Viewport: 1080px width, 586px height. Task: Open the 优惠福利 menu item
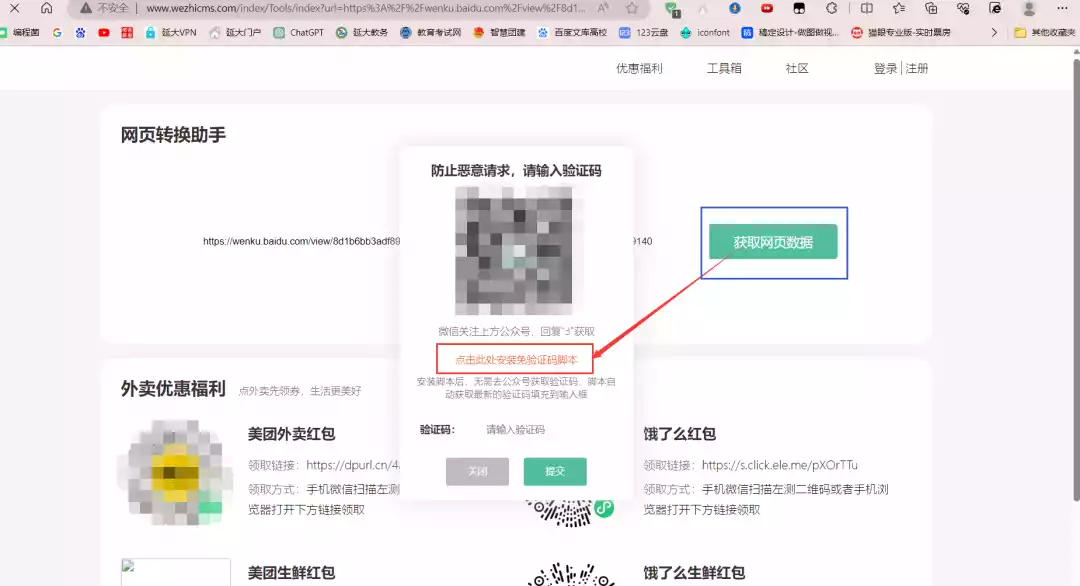pyautogui.click(x=639, y=69)
